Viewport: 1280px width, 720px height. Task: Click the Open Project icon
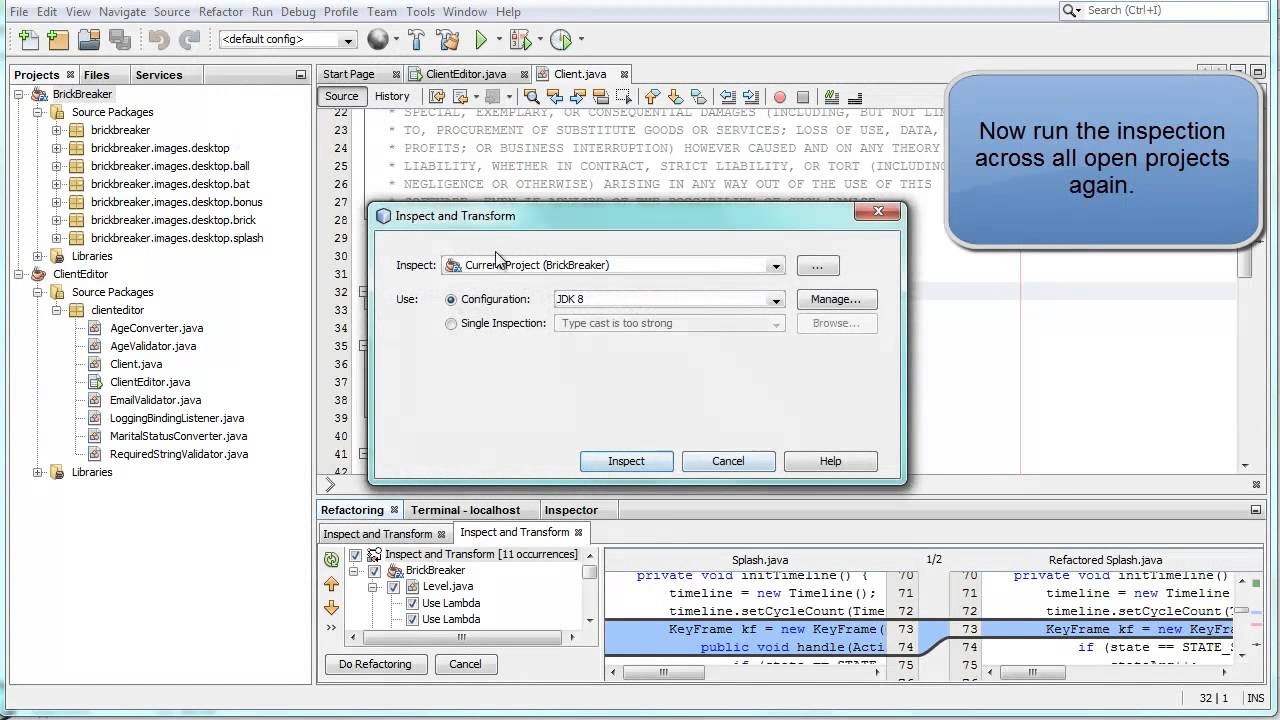click(89, 40)
